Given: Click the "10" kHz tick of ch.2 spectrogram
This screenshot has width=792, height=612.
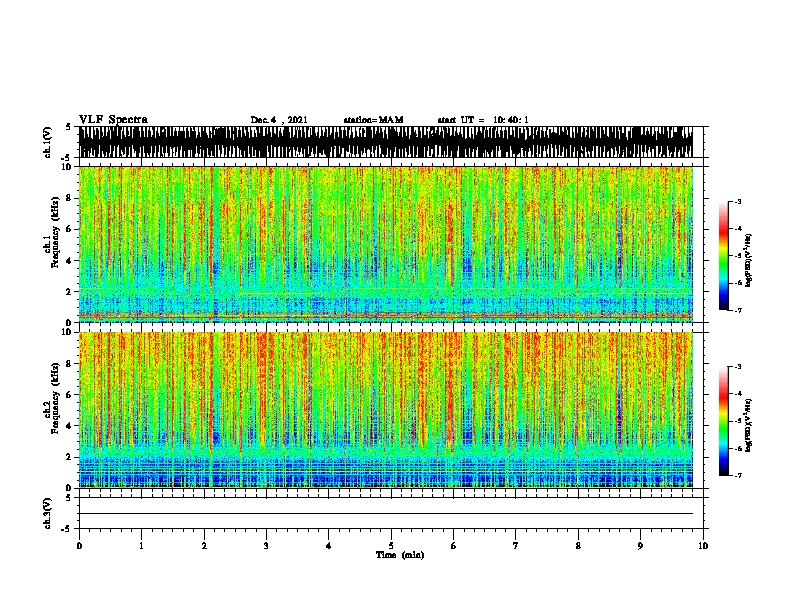Looking at the screenshot, I should tap(68, 332).
